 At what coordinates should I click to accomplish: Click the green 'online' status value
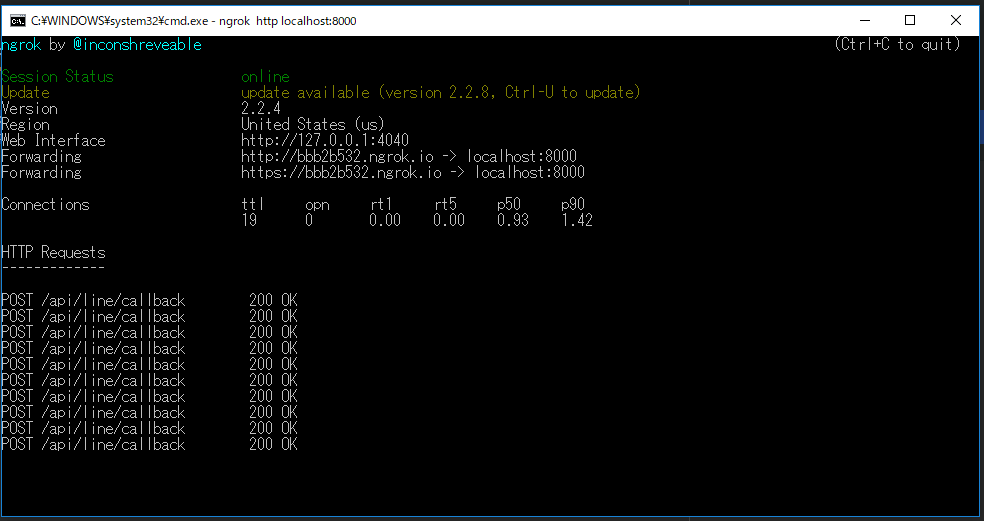[x=265, y=77]
